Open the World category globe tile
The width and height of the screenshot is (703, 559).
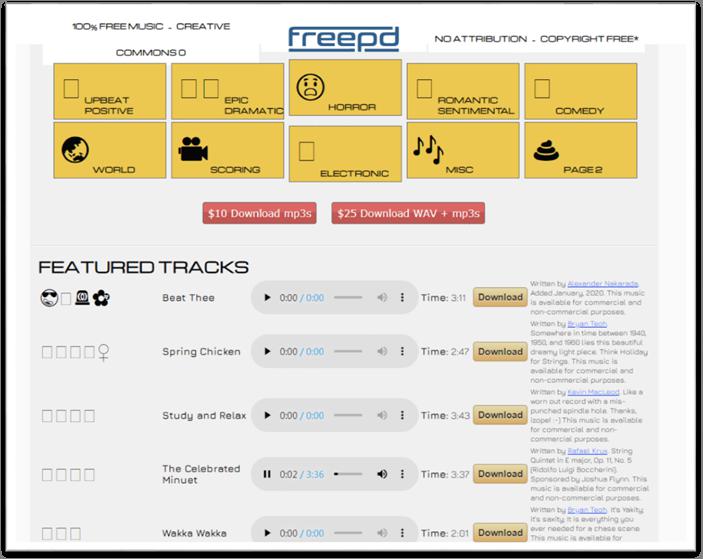click(x=110, y=150)
